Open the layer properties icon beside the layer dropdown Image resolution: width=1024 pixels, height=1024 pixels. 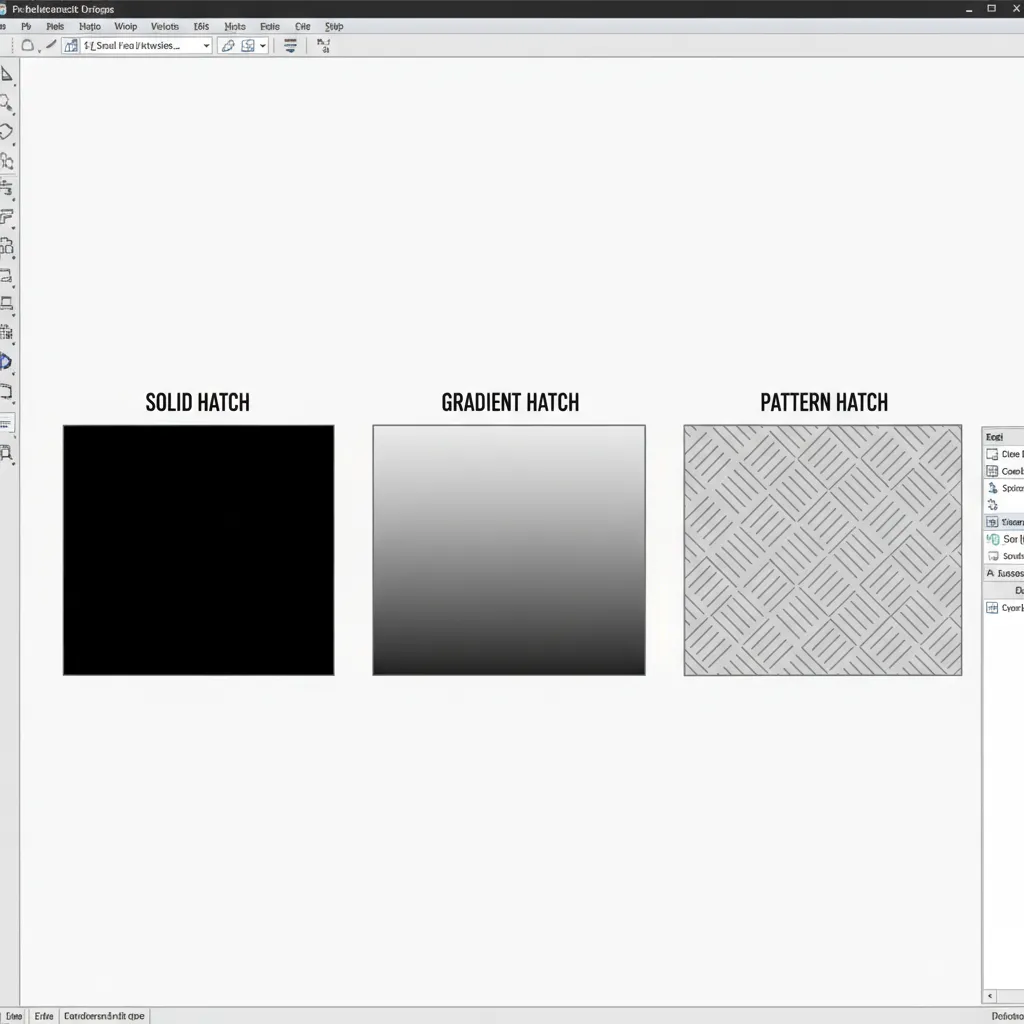click(x=70, y=45)
